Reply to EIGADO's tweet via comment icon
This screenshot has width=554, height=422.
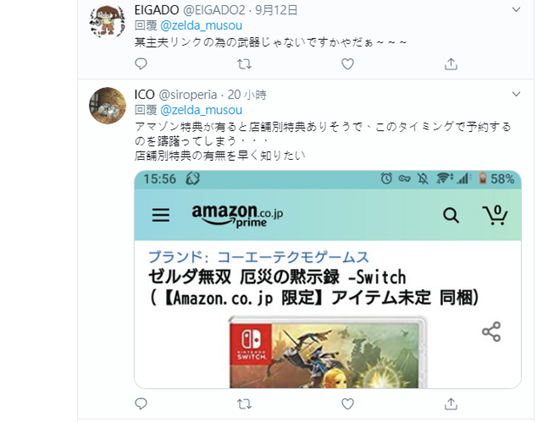click(x=141, y=64)
